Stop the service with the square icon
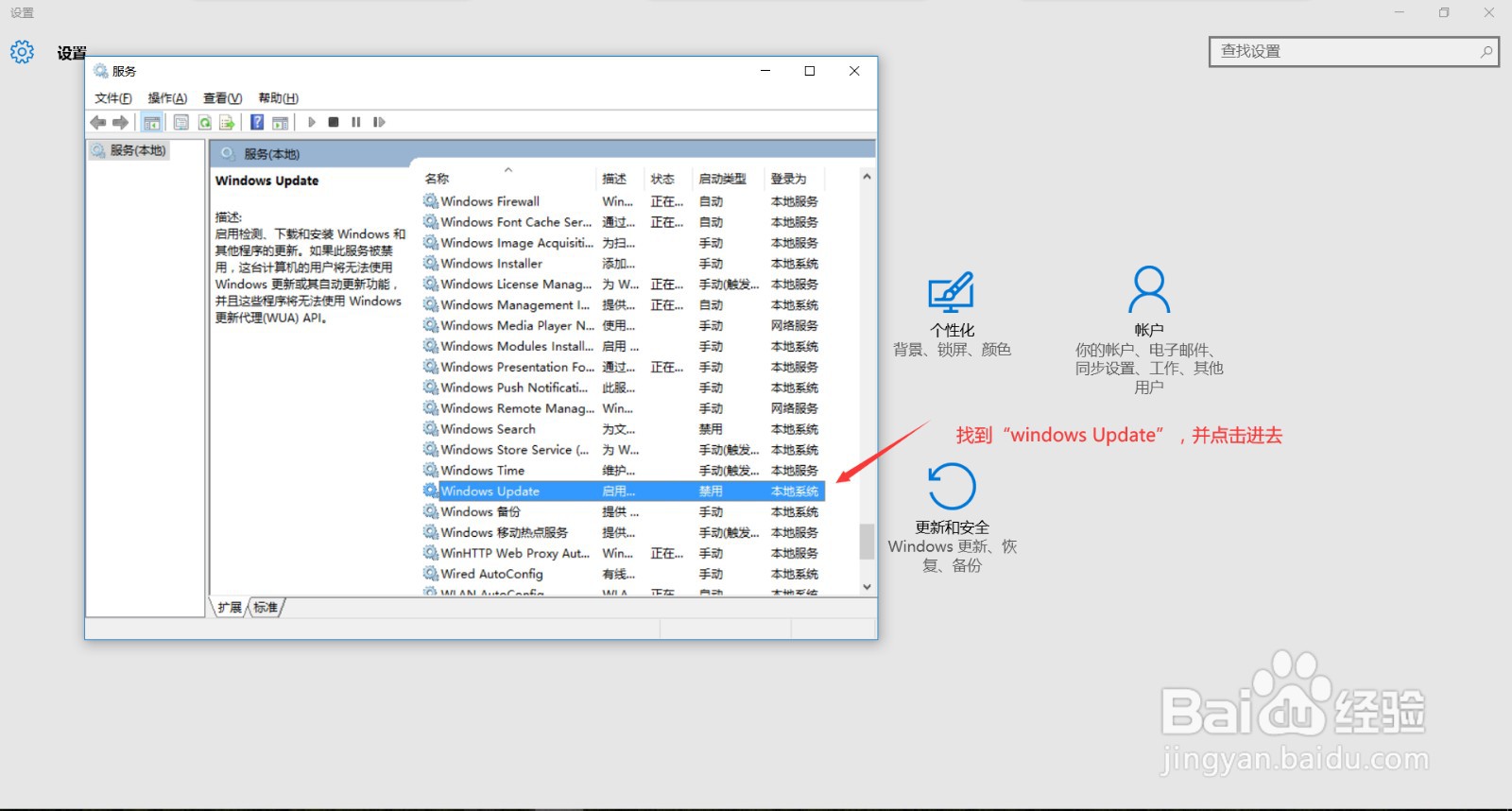This screenshot has width=1512, height=811. [334, 122]
